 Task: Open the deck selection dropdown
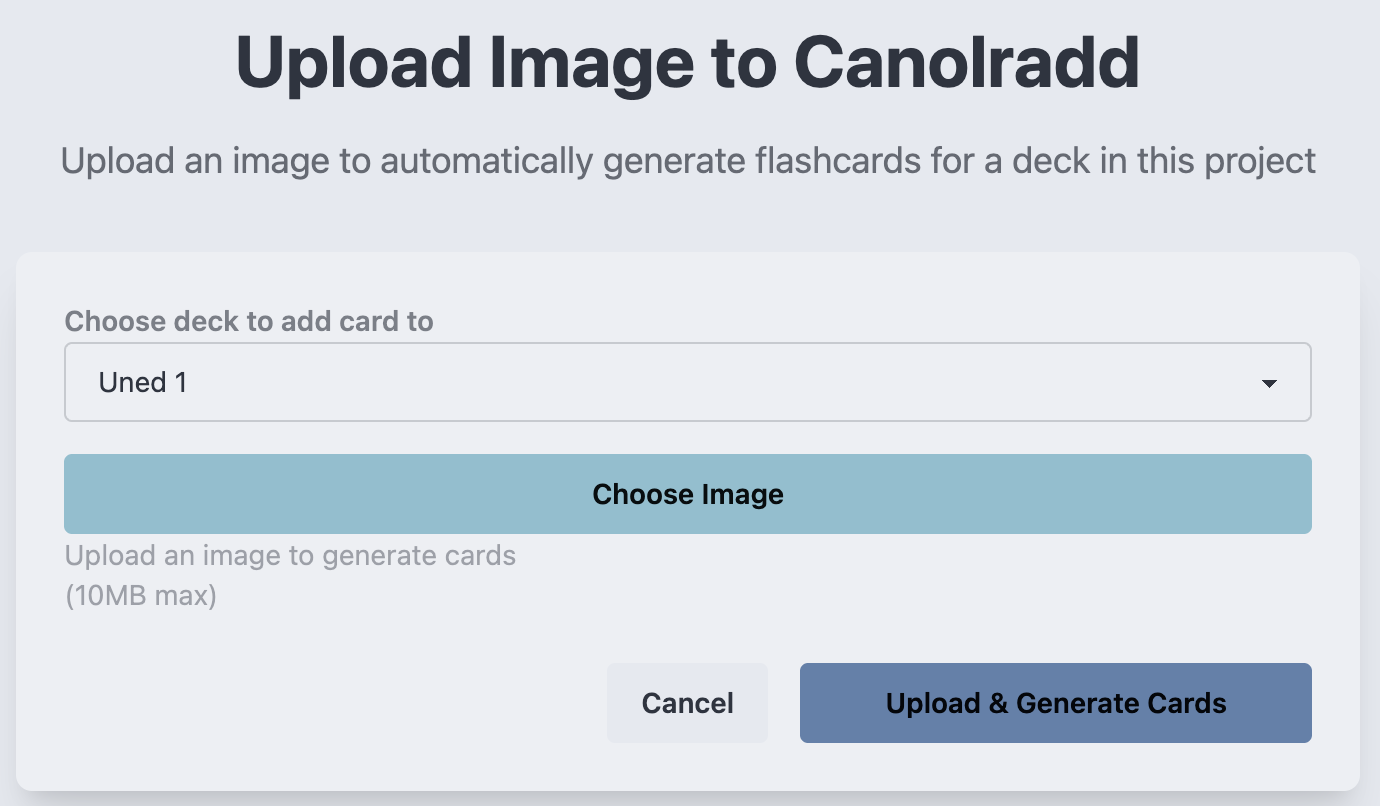tap(687, 383)
